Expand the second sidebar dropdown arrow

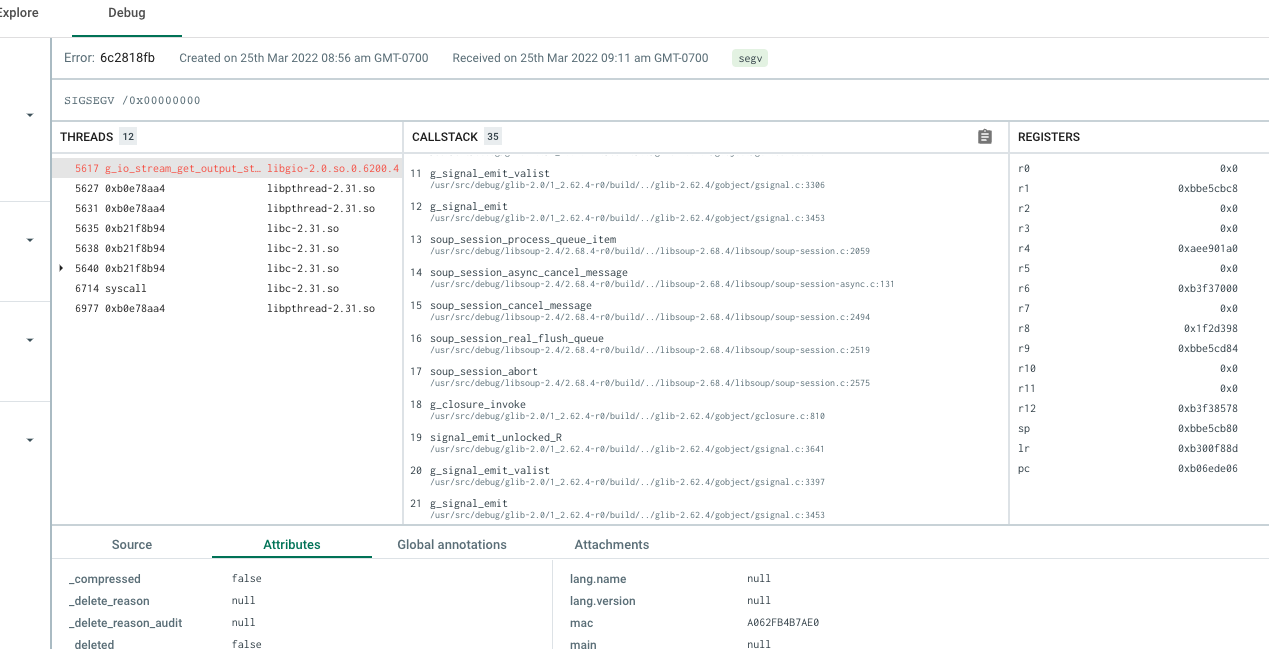[x=29, y=240]
